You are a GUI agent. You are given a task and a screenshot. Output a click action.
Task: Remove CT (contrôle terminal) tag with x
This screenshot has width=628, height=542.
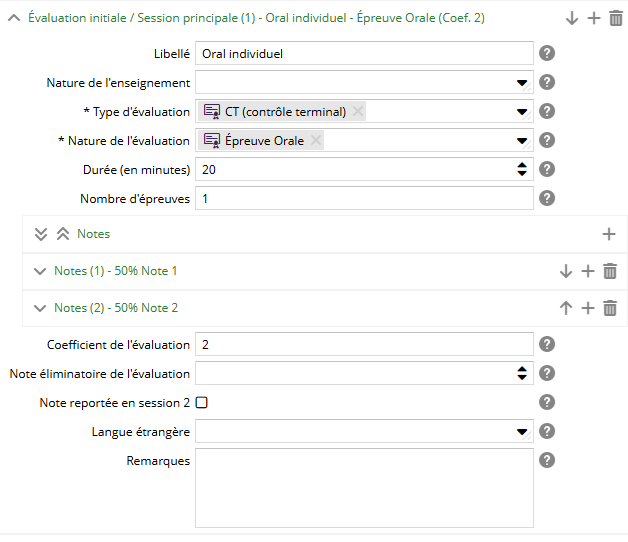tap(358, 112)
